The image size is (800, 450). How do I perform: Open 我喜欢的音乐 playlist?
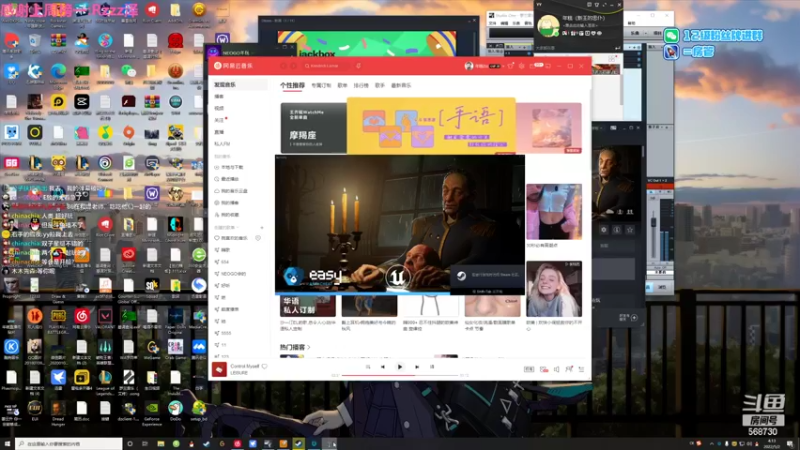[232, 238]
